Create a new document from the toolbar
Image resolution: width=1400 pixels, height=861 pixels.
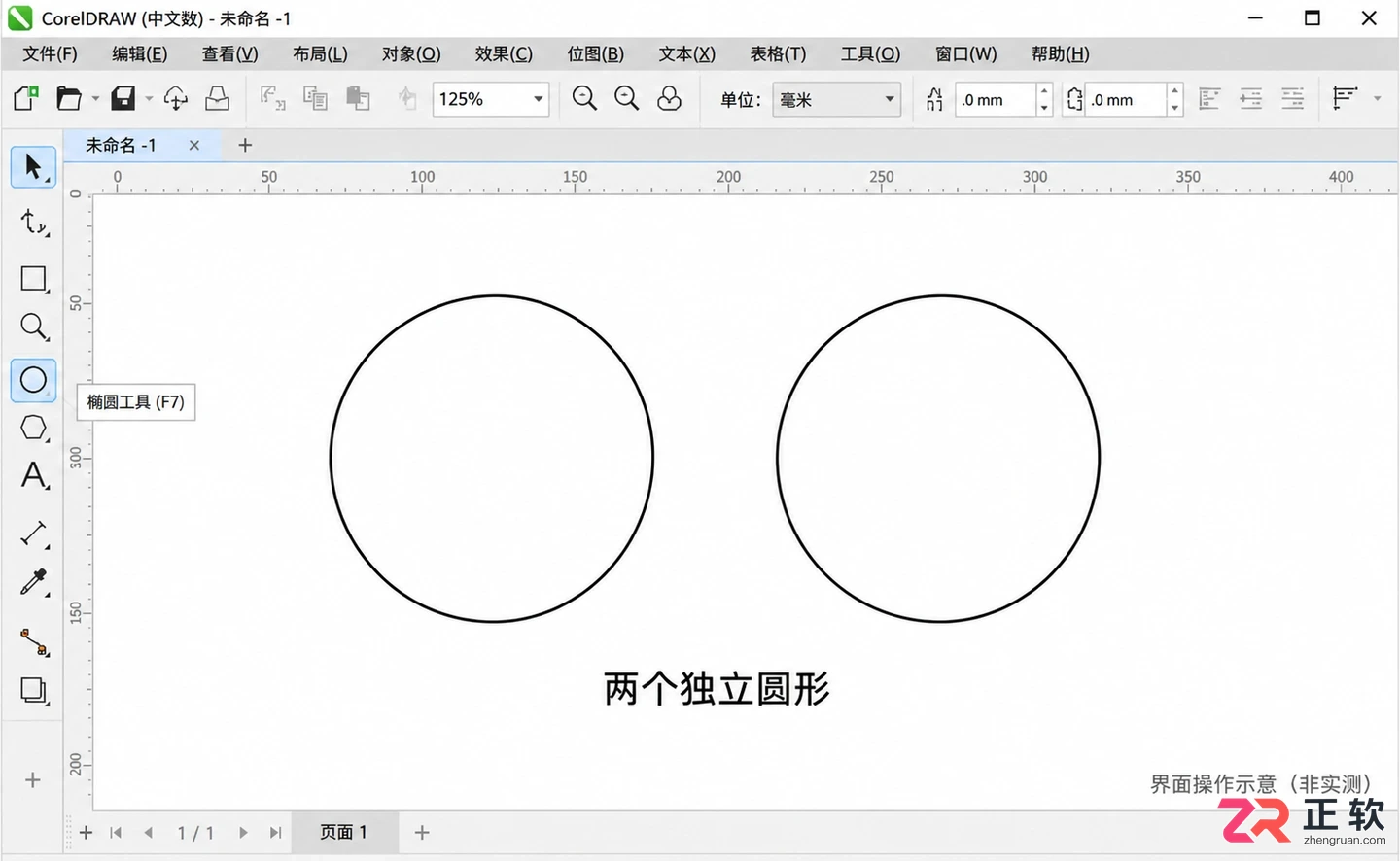coord(26,98)
